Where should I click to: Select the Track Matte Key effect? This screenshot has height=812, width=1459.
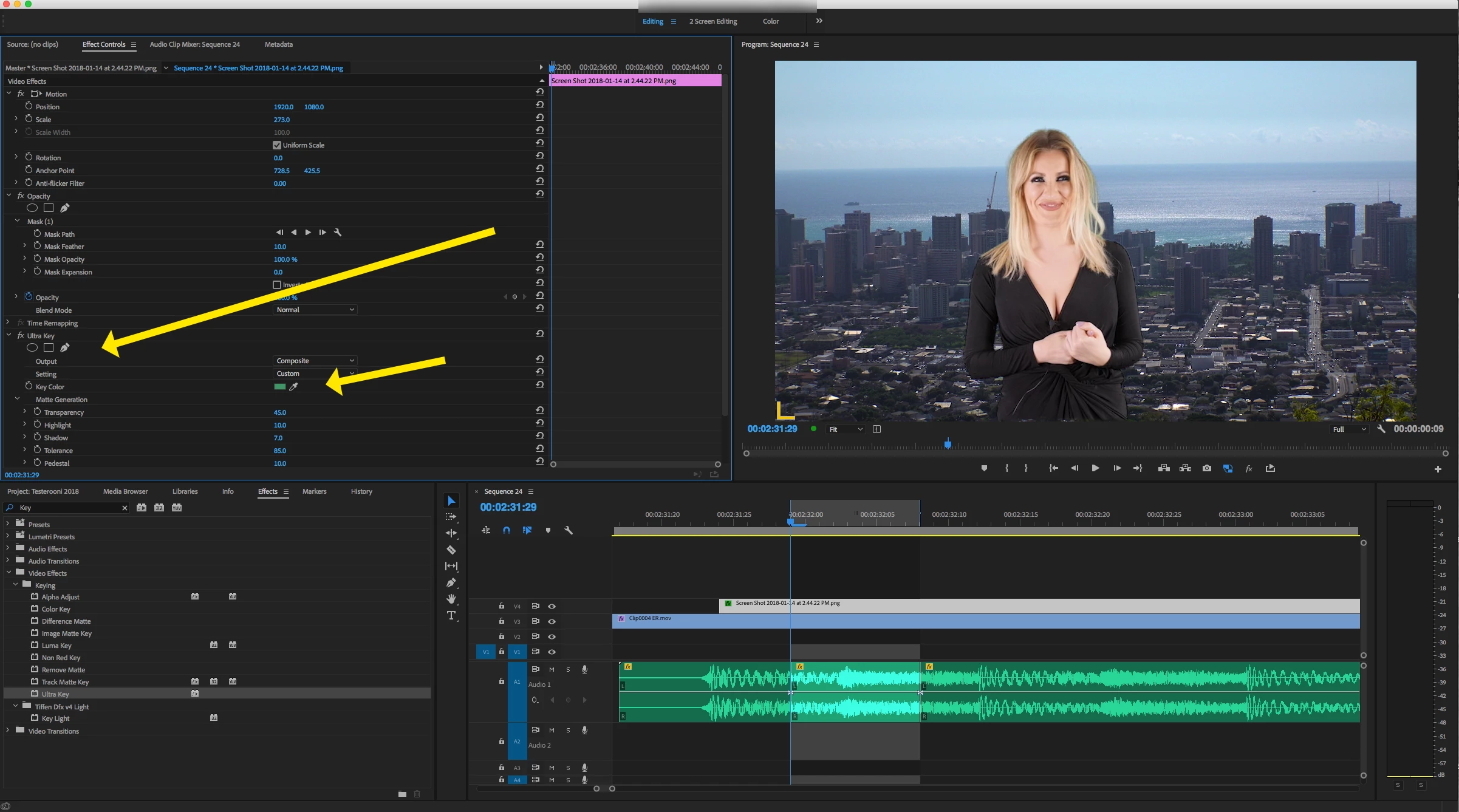coord(65,682)
